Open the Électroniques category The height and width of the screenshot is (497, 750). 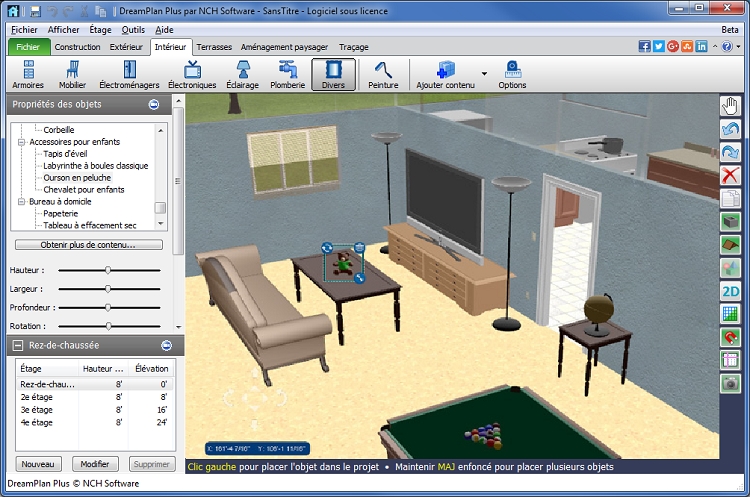tap(192, 75)
